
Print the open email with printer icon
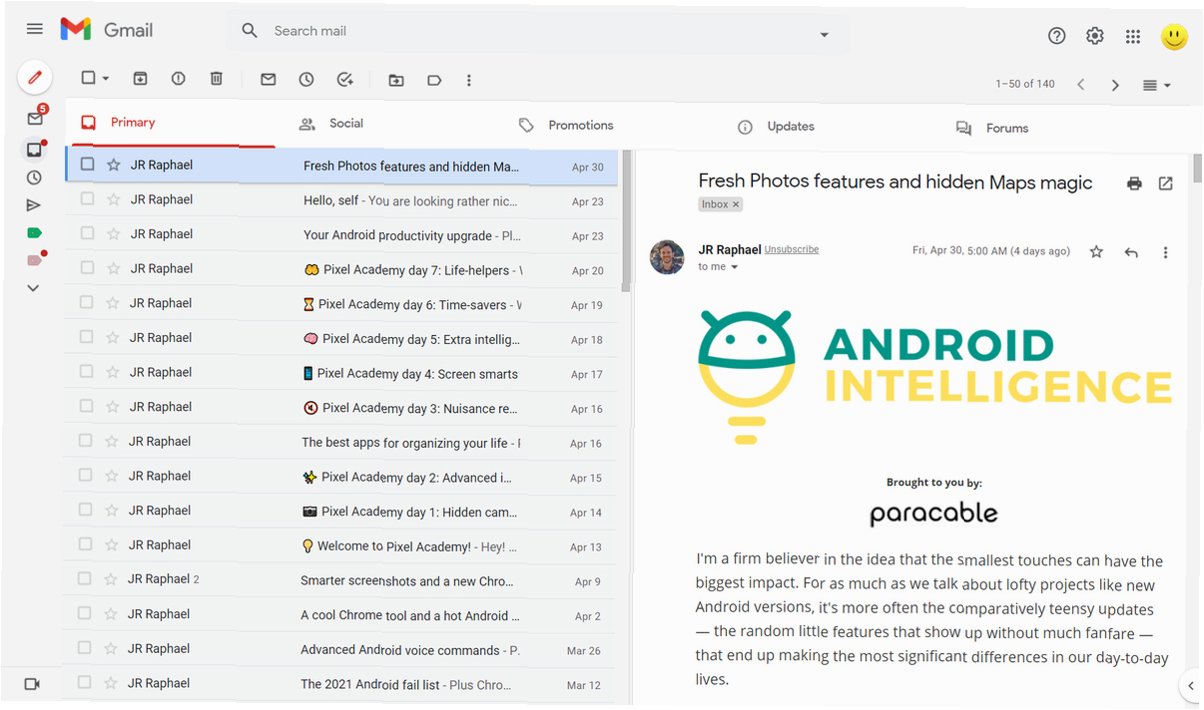tap(1134, 183)
